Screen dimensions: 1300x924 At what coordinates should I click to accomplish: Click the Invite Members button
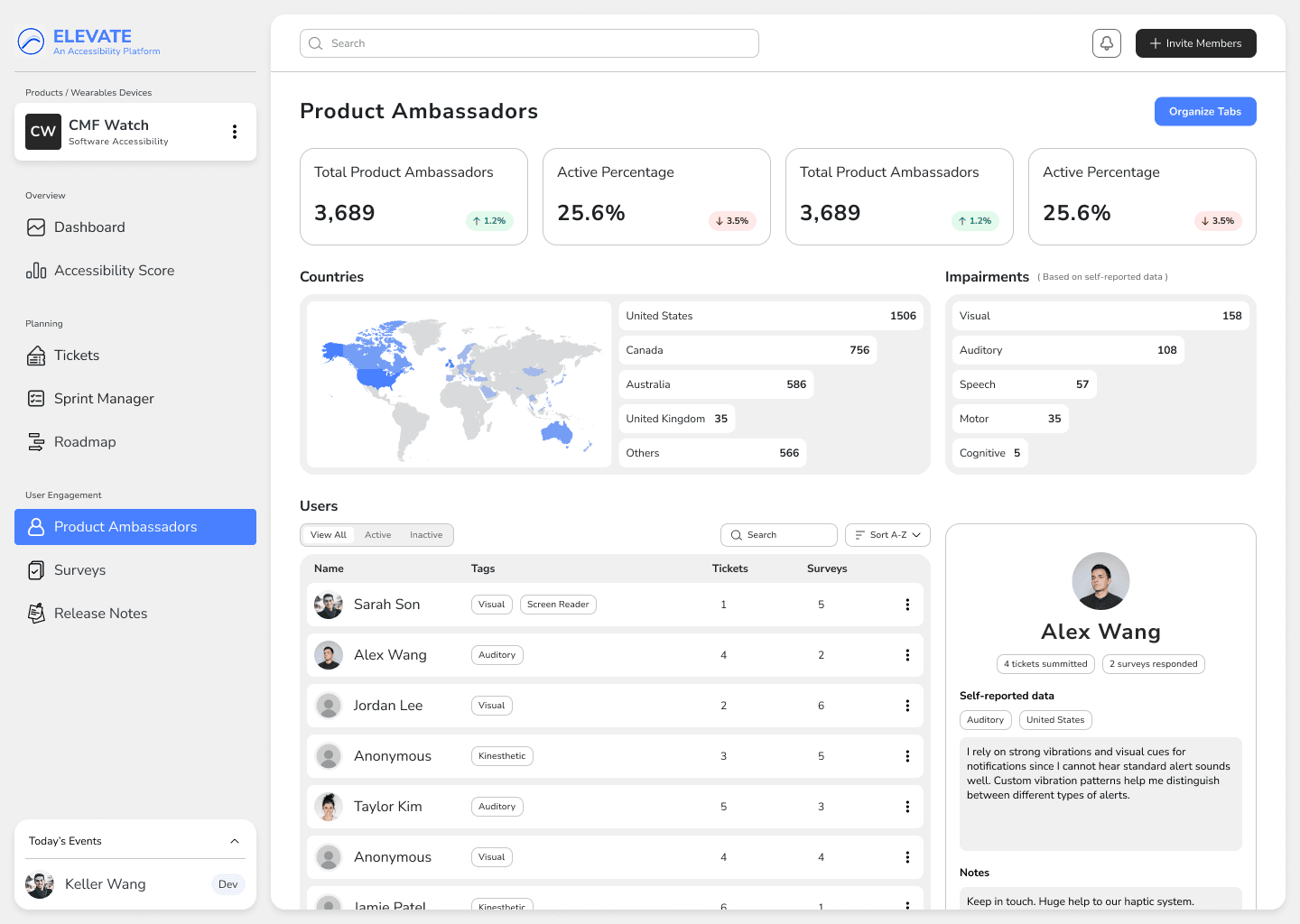coord(1195,42)
